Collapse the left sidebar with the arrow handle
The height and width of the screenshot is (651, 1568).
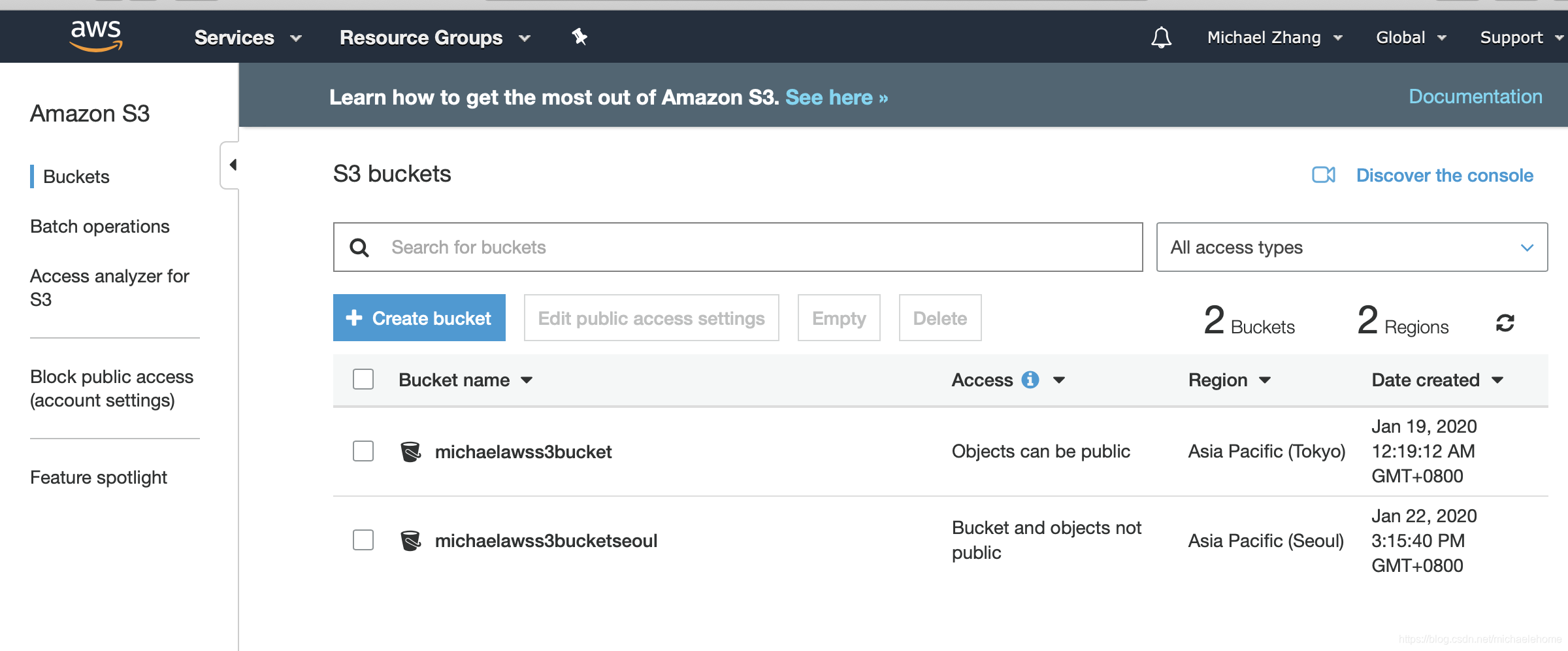point(230,165)
